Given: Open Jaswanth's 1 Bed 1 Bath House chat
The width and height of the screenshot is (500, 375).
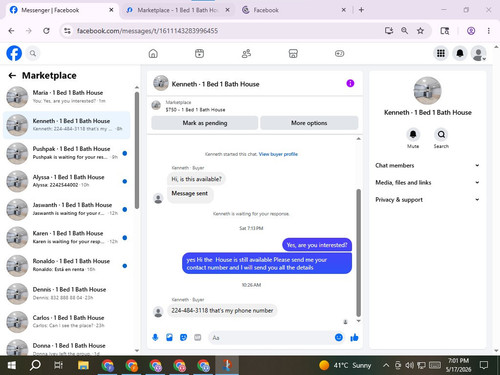Looking at the screenshot, I should [x=67, y=209].
